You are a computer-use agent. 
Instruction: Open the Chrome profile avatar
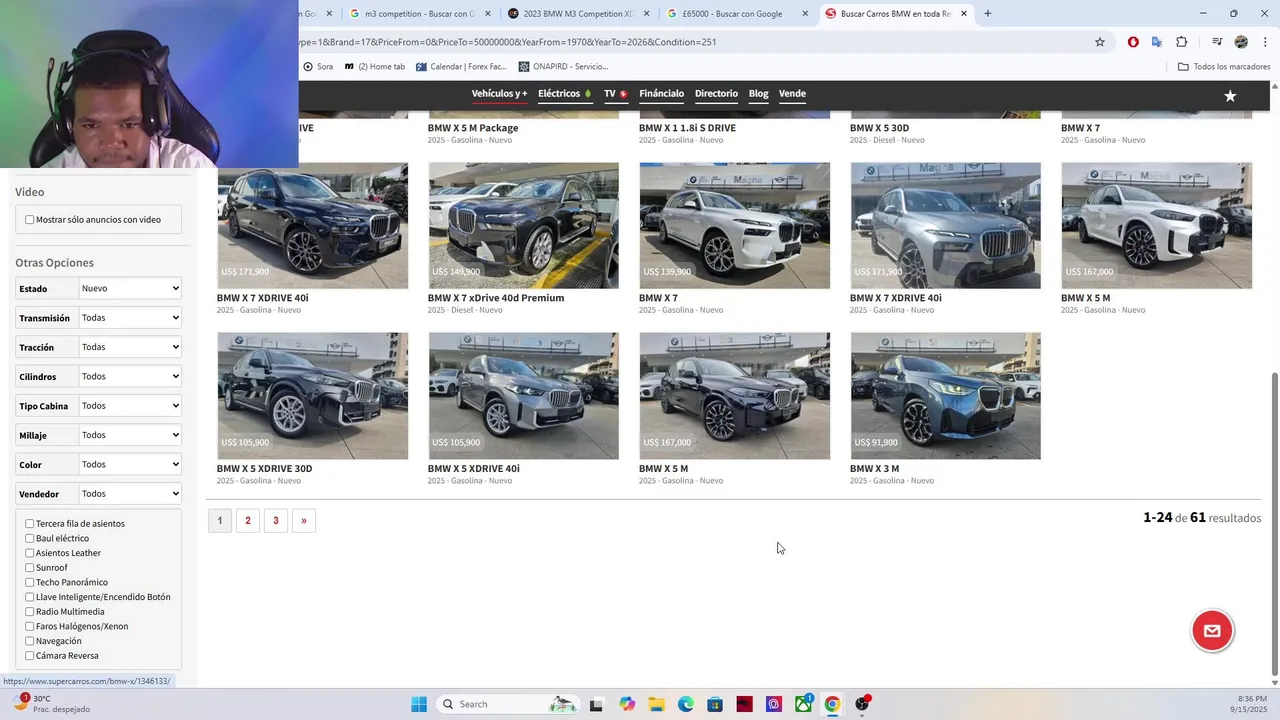(x=1241, y=42)
